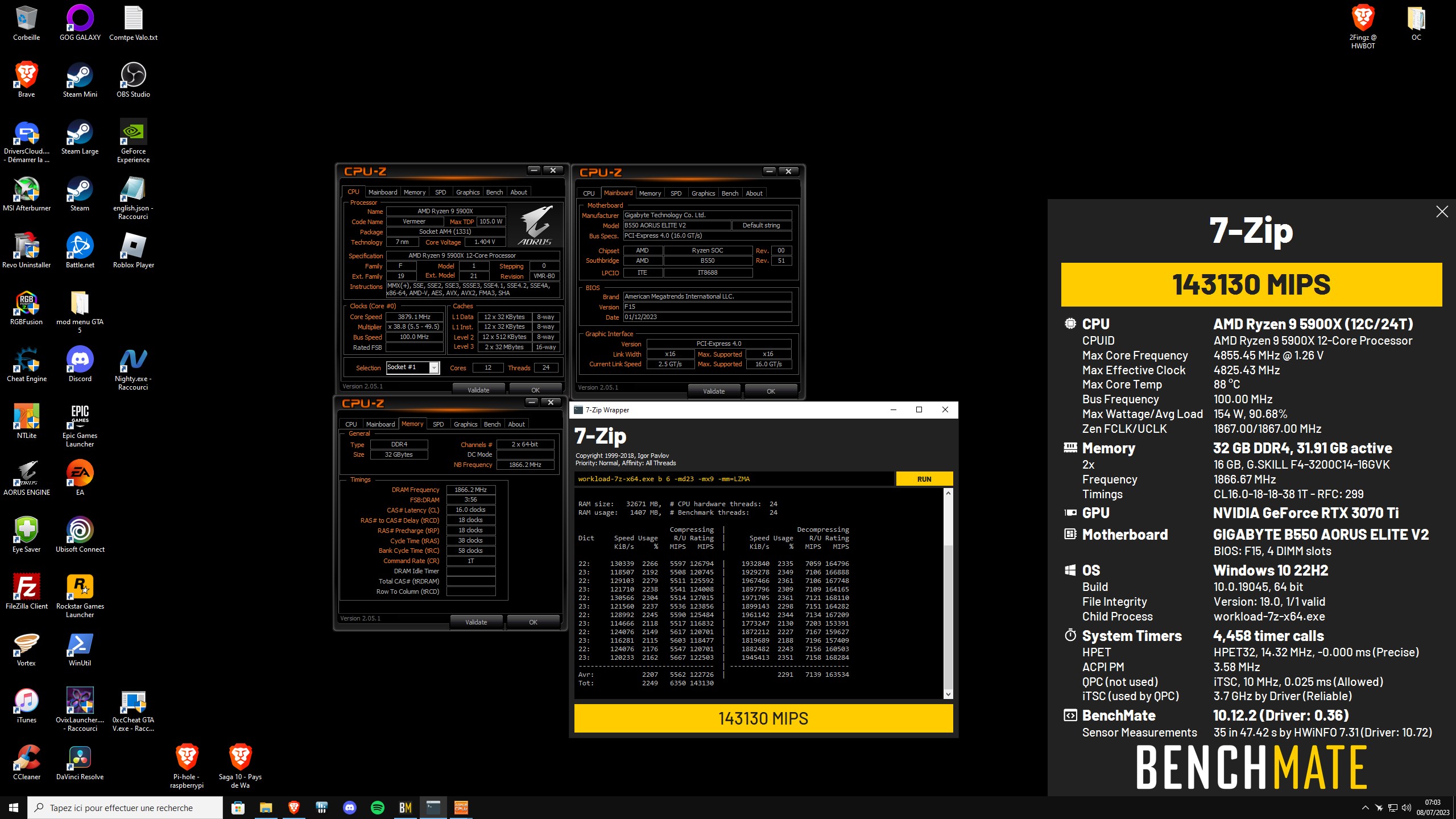Click Spotify icon in taskbar
Viewport: 1456px width, 819px height.
pyautogui.click(x=377, y=808)
